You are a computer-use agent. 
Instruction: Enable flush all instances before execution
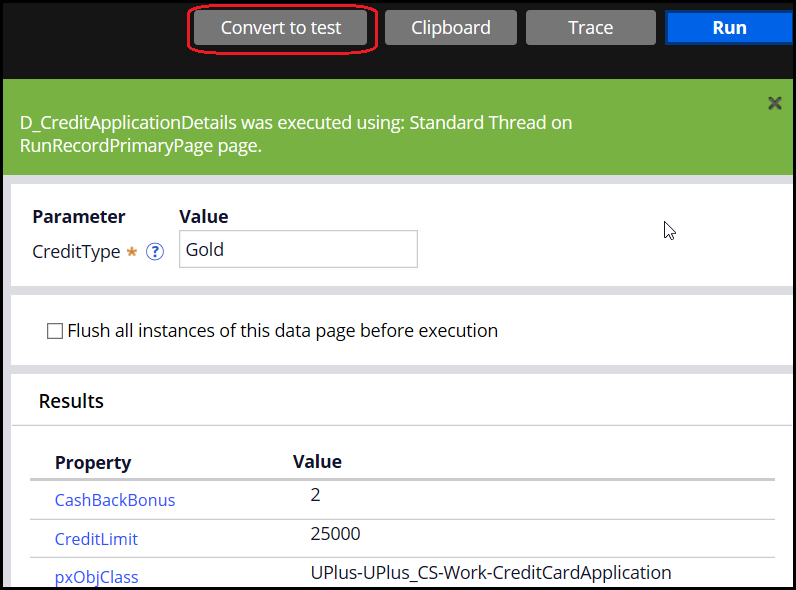pyautogui.click(x=55, y=331)
